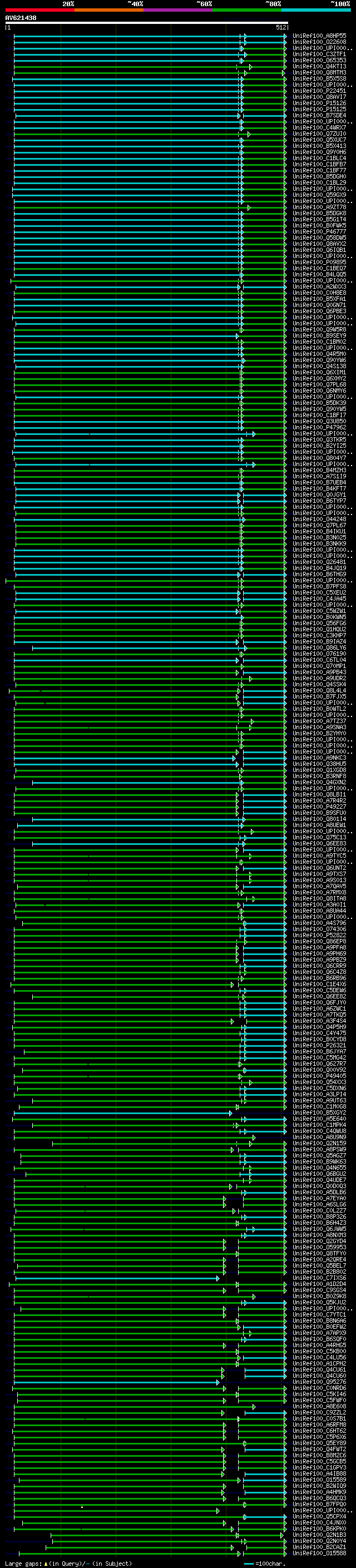This screenshot has width=356, height=1568.
Task: Click the UniRef100_A7RMX8 entry
Action: click(x=319, y=892)
